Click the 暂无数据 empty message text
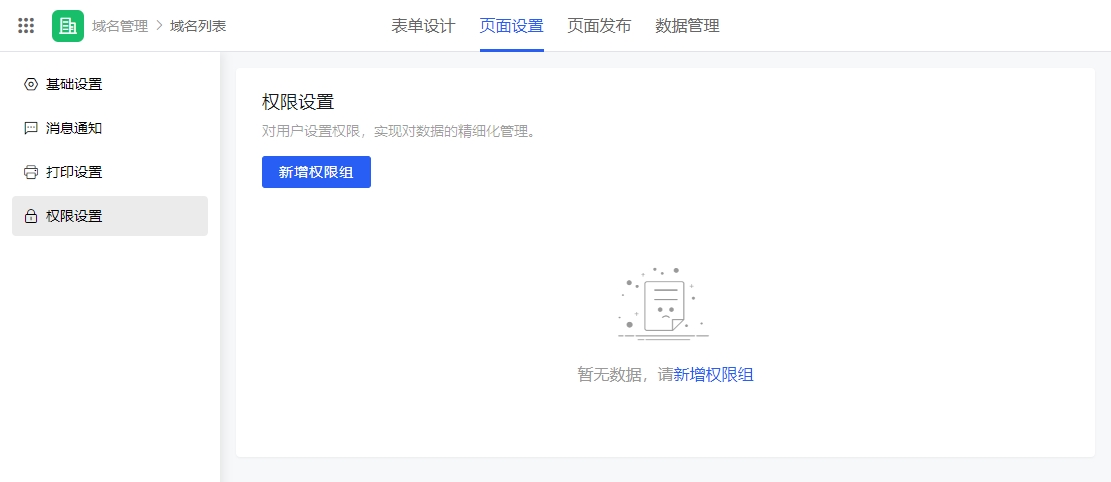The width and height of the screenshot is (1111, 482). pyautogui.click(x=625, y=375)
